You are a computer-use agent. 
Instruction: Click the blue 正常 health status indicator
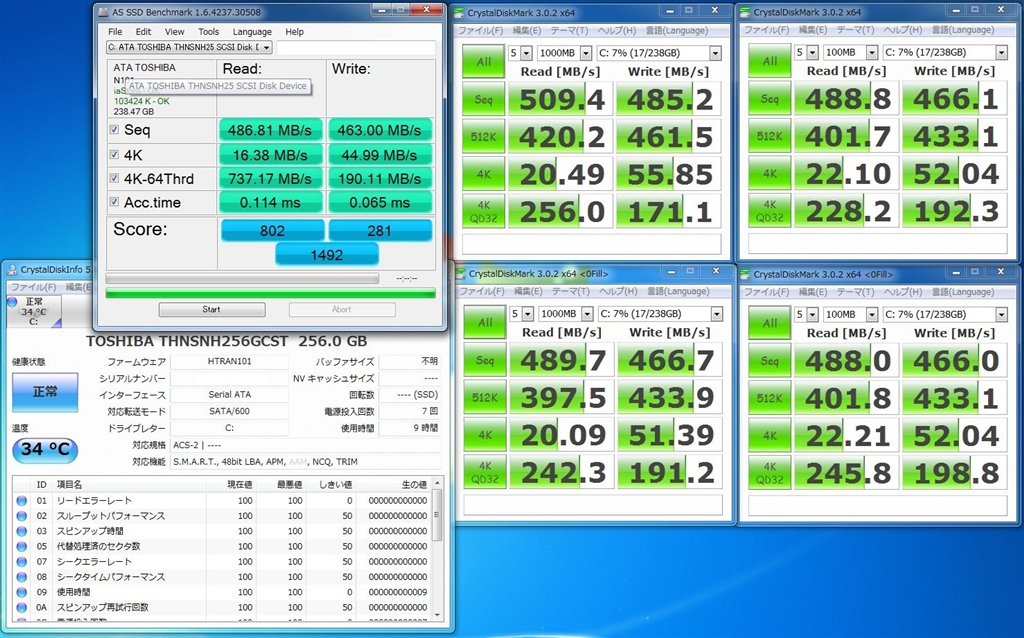coord(45,392)
